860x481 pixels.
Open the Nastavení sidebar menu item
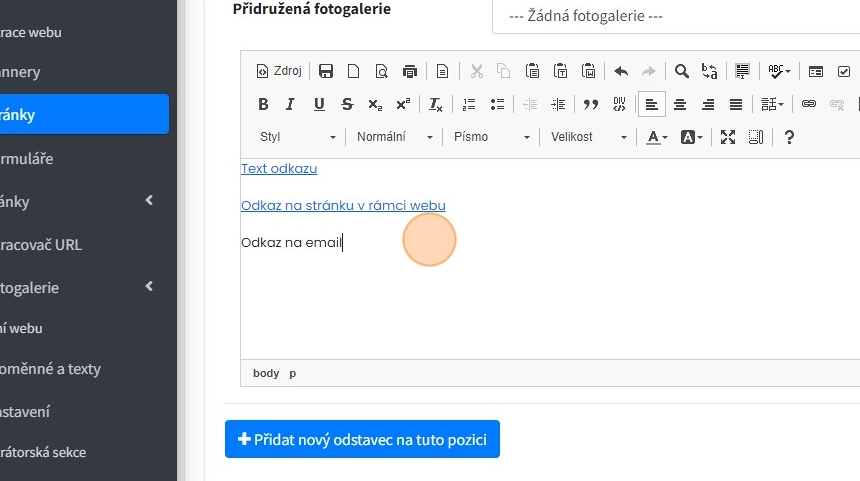pos(30,411)
